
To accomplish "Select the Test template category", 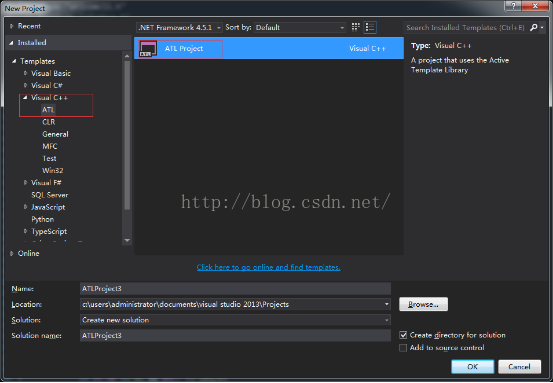I will coord(49,158).
